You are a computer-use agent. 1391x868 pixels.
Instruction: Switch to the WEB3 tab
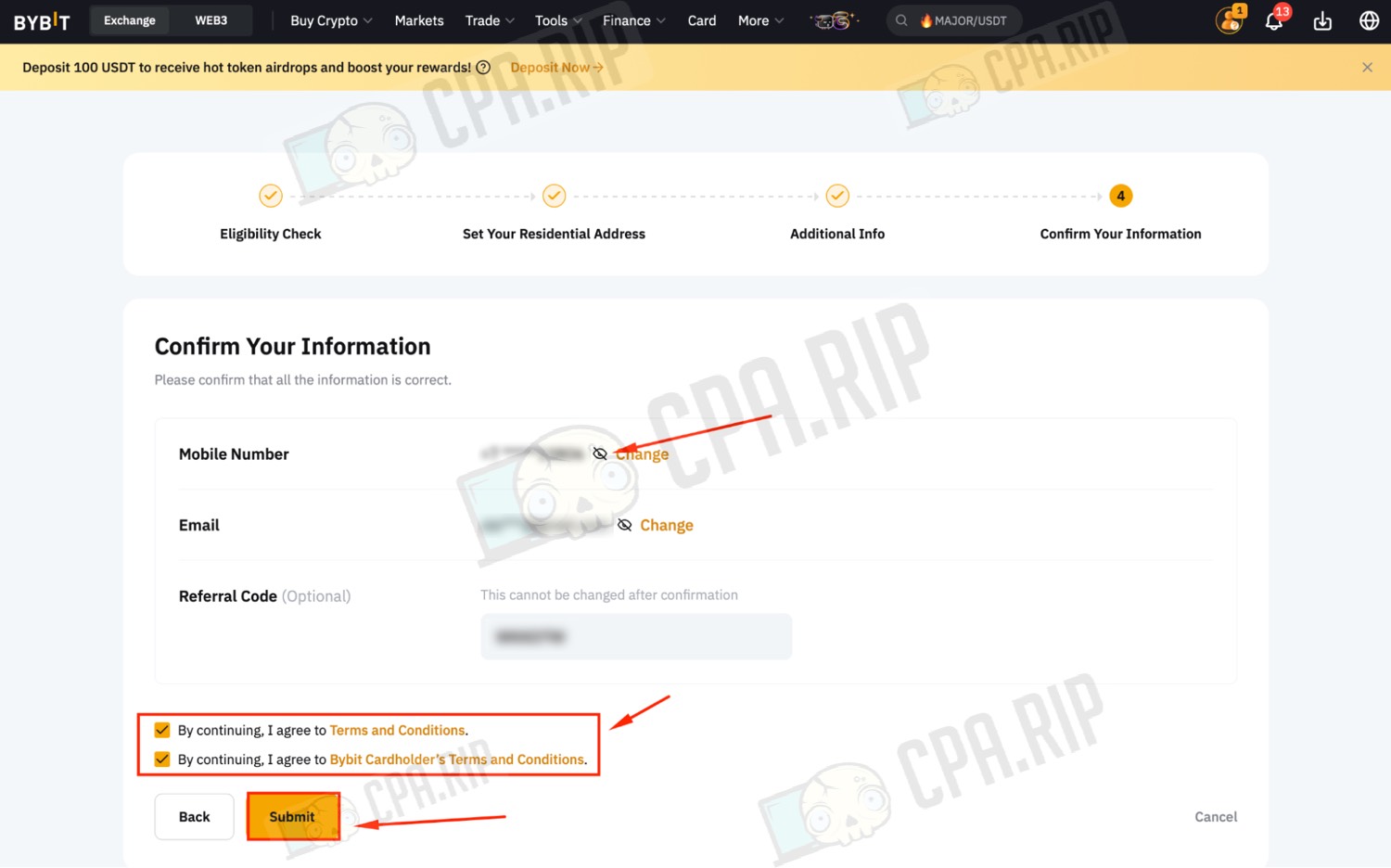211,20
